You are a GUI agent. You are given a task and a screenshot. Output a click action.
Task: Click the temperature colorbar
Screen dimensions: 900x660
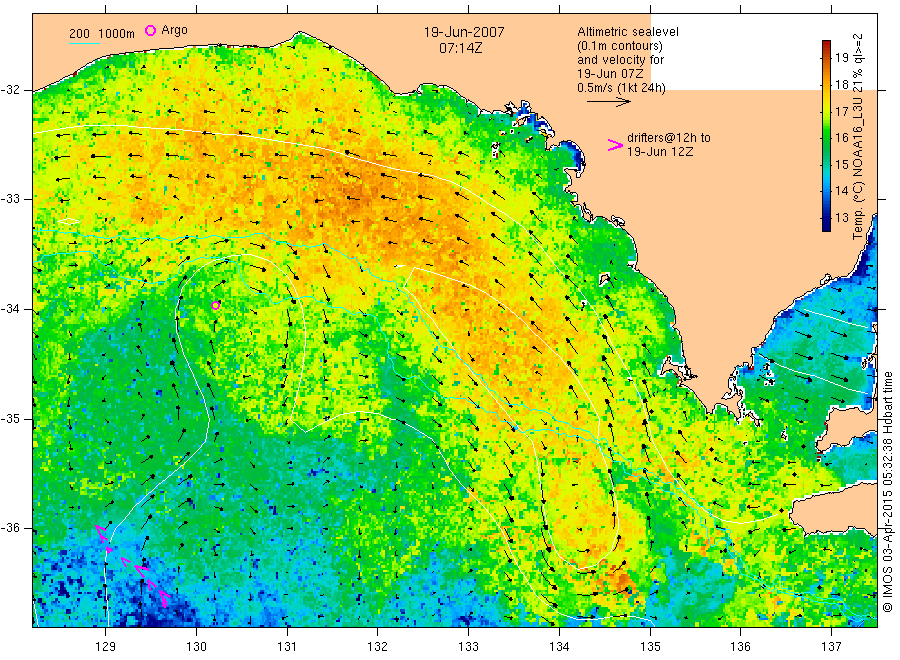(826, 136)
